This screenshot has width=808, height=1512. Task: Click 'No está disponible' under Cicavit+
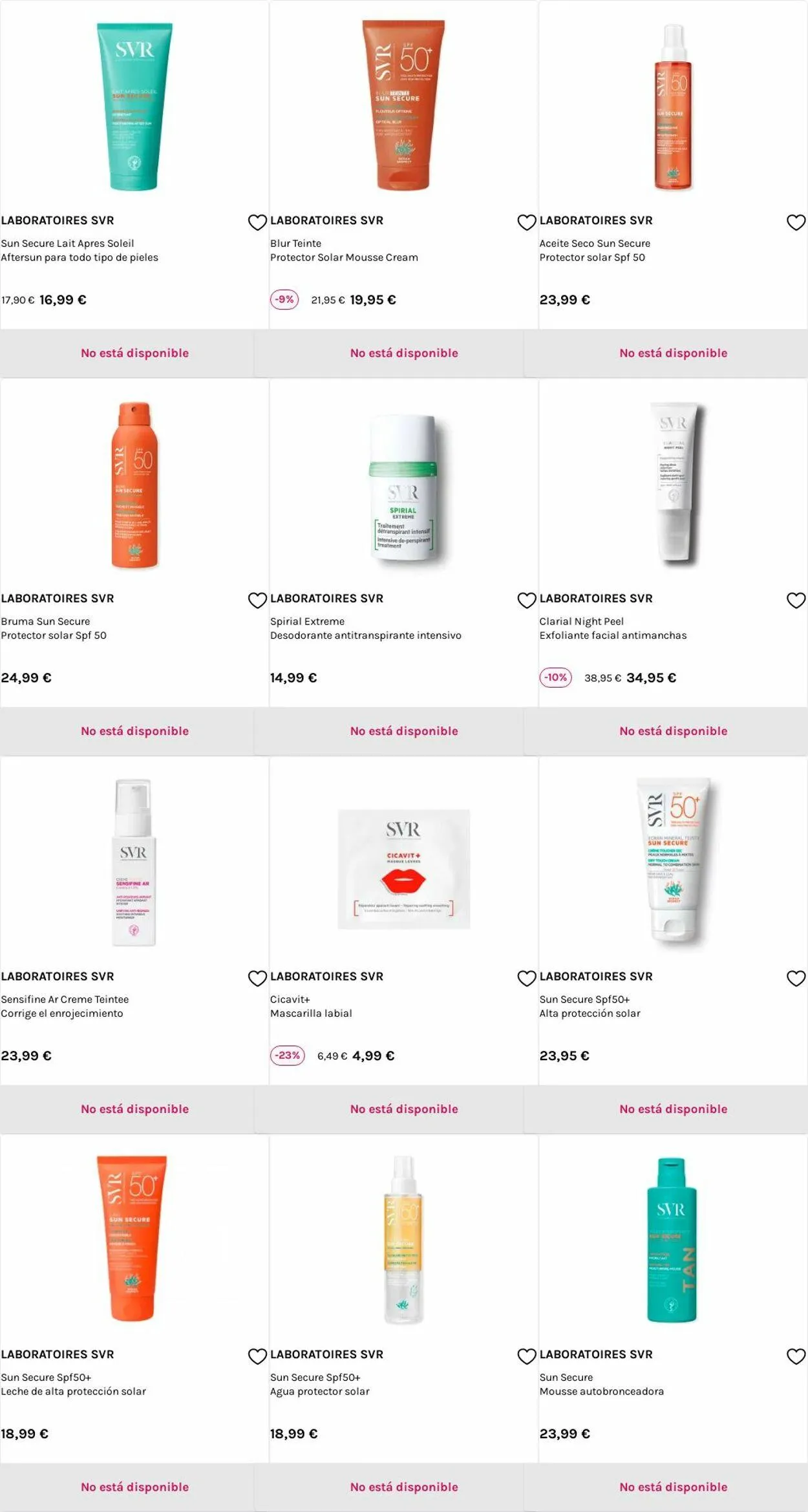[x=404, y=1109]
